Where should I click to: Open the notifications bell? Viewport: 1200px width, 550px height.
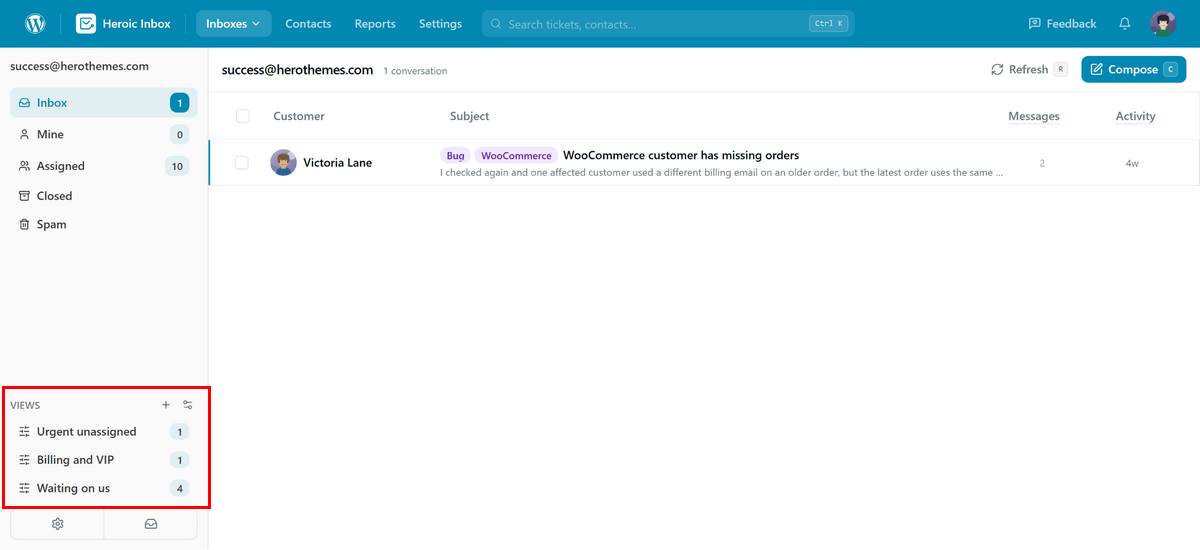(x=1125, y=23)
